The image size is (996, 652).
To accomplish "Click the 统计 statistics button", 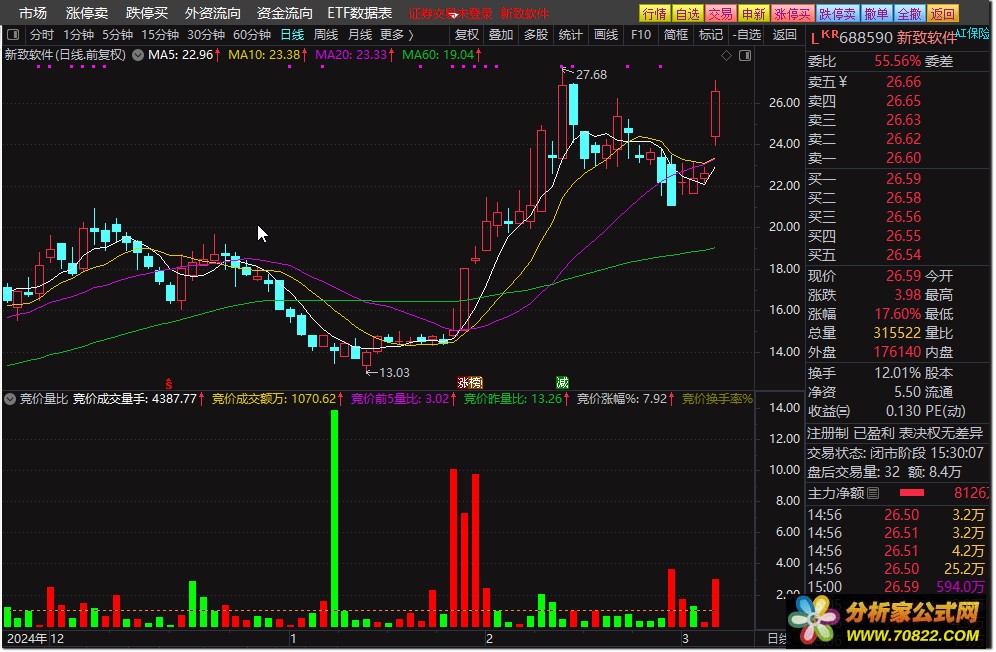I will pyautogui.click(x=570, y=34).
